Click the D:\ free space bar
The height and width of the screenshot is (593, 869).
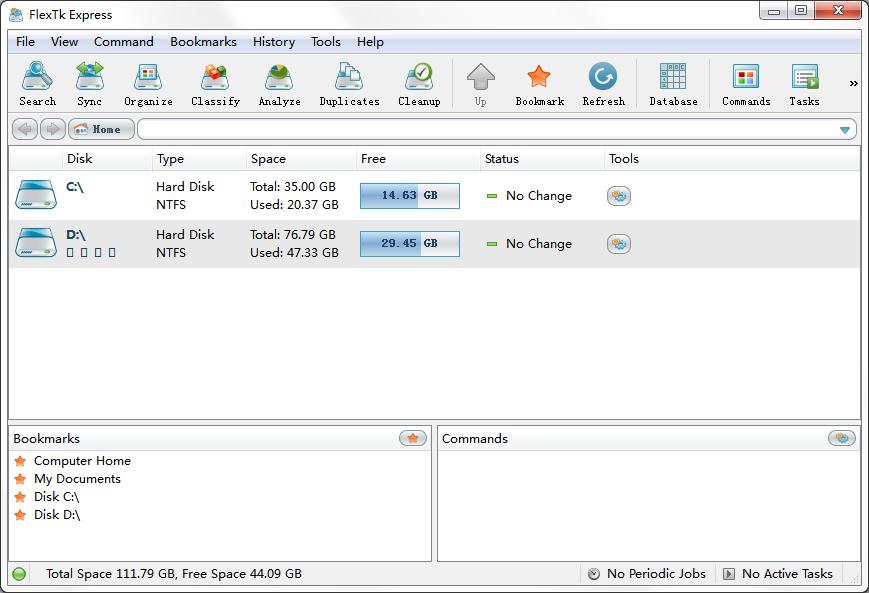pyautogui.click(x=409, y=244)
